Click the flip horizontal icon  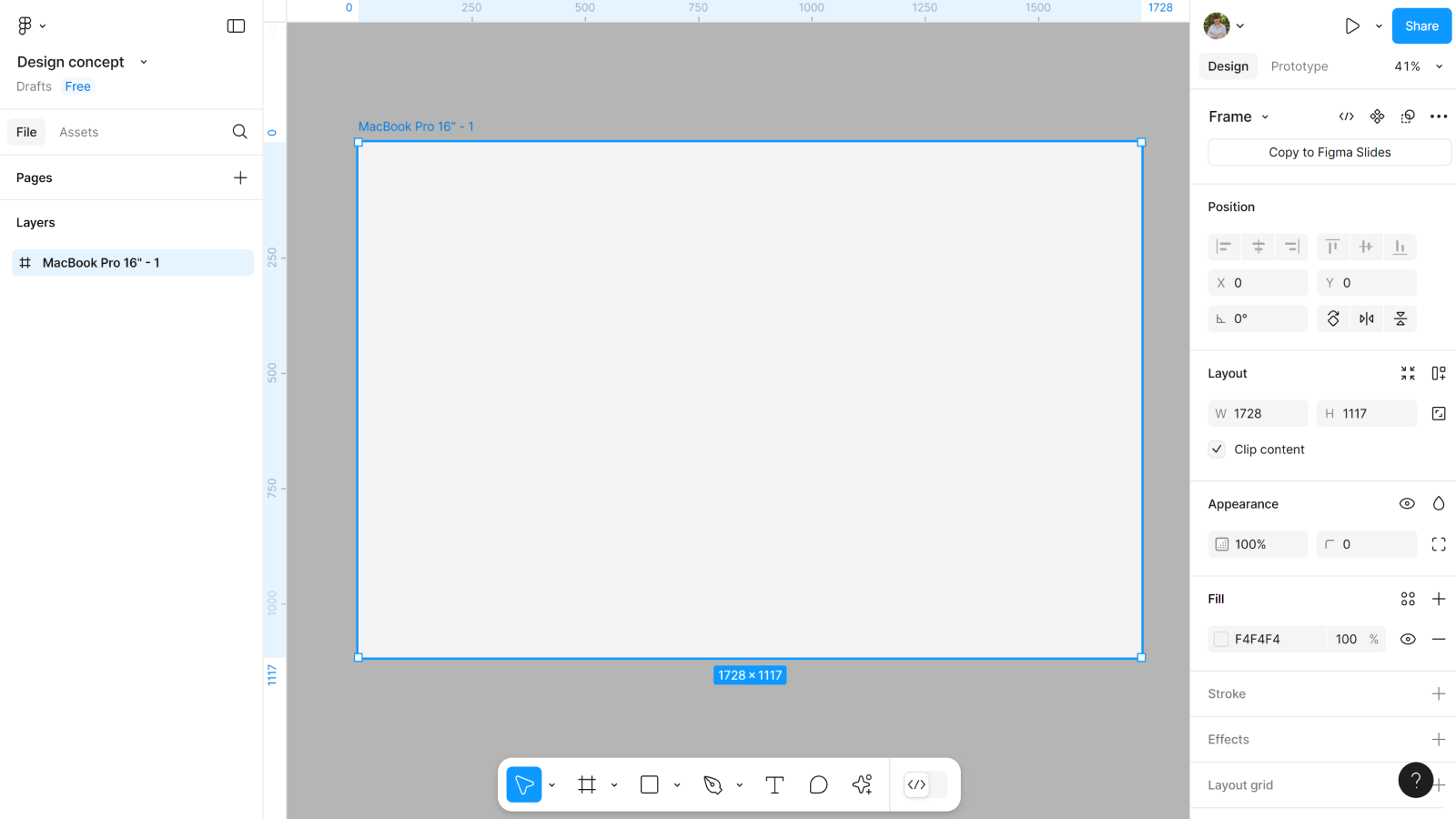(1366, 318)
